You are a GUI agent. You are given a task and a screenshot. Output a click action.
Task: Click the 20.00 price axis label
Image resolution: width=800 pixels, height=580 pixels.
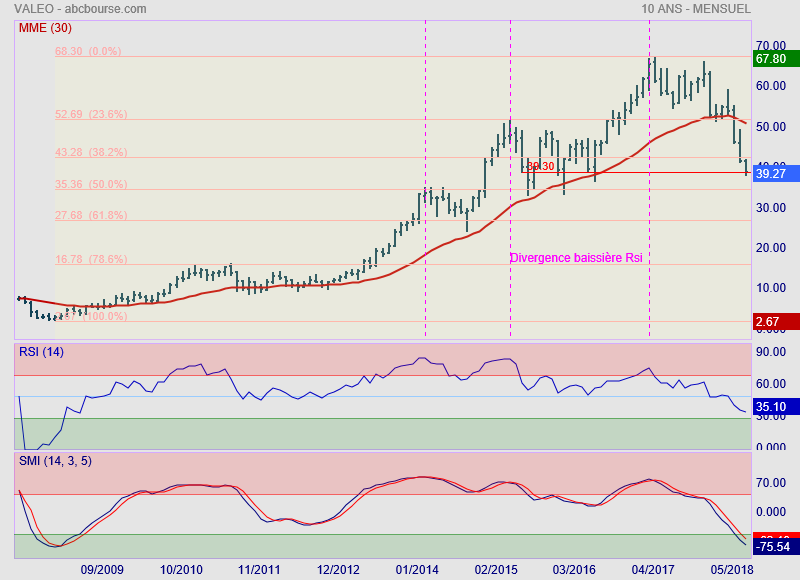coord(771,247)
